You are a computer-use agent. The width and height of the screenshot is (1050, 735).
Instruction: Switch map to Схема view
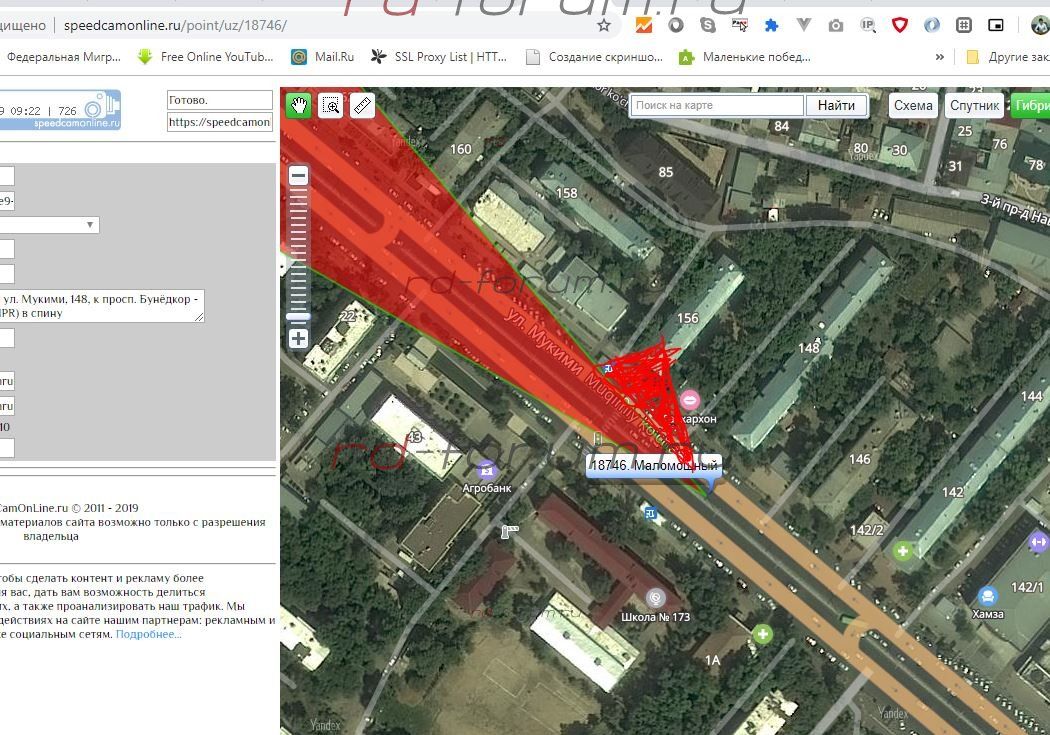[912, 105]
